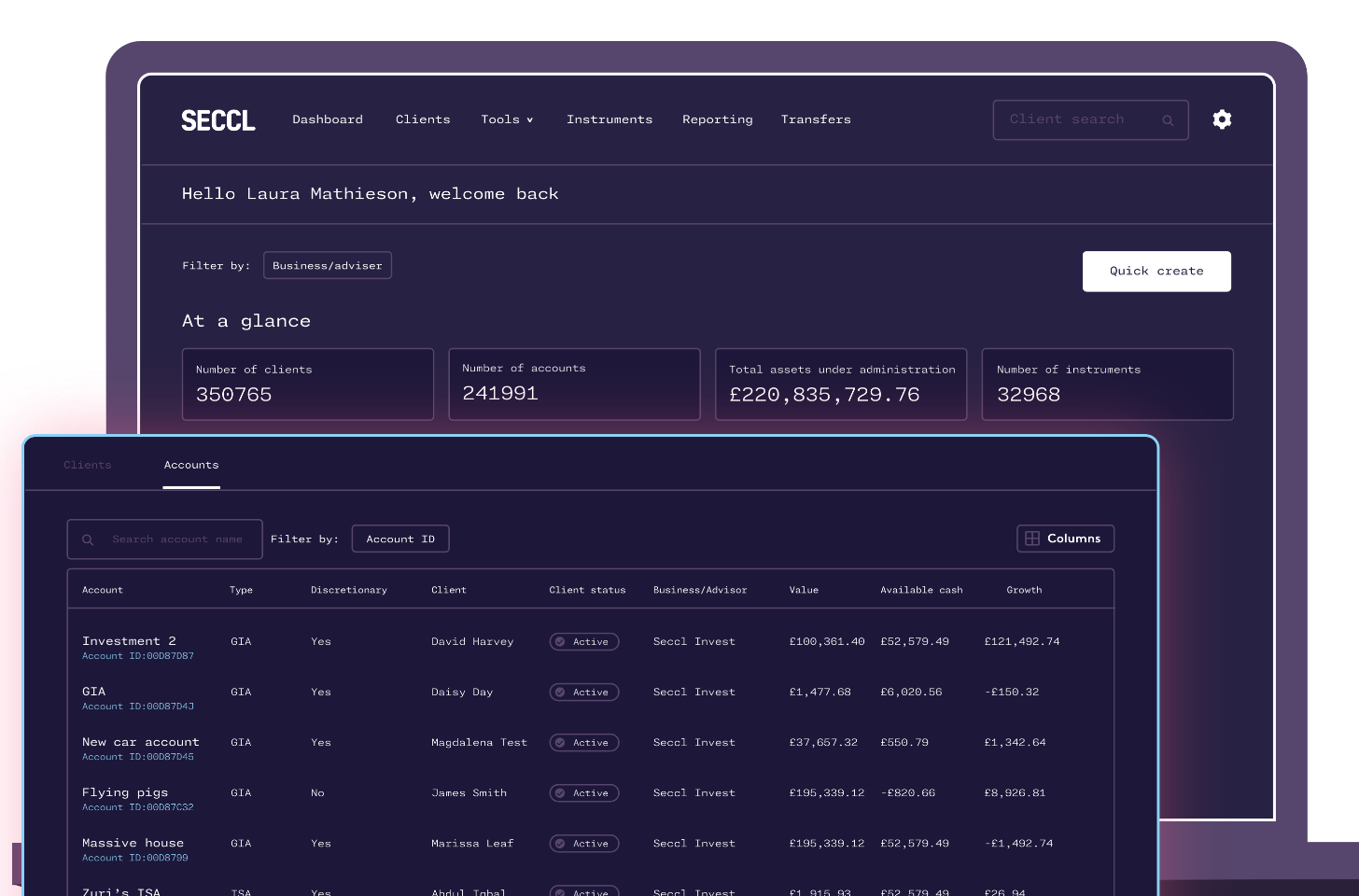Toggle Active status badge for Magdalena Test
Viewport: 1359px width, 896px height.
[585, 743]
